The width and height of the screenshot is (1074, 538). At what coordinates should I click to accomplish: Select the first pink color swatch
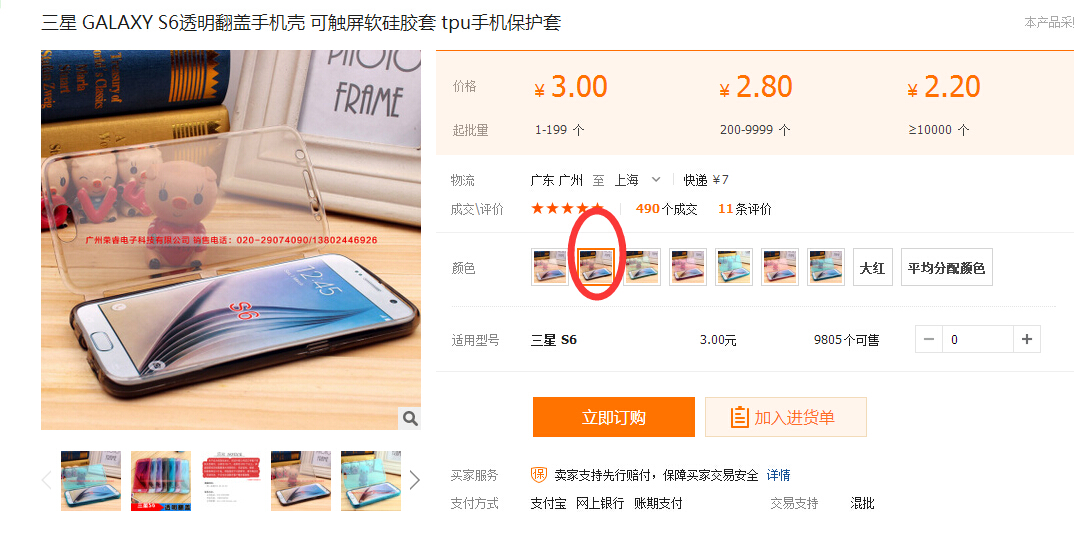550,267
